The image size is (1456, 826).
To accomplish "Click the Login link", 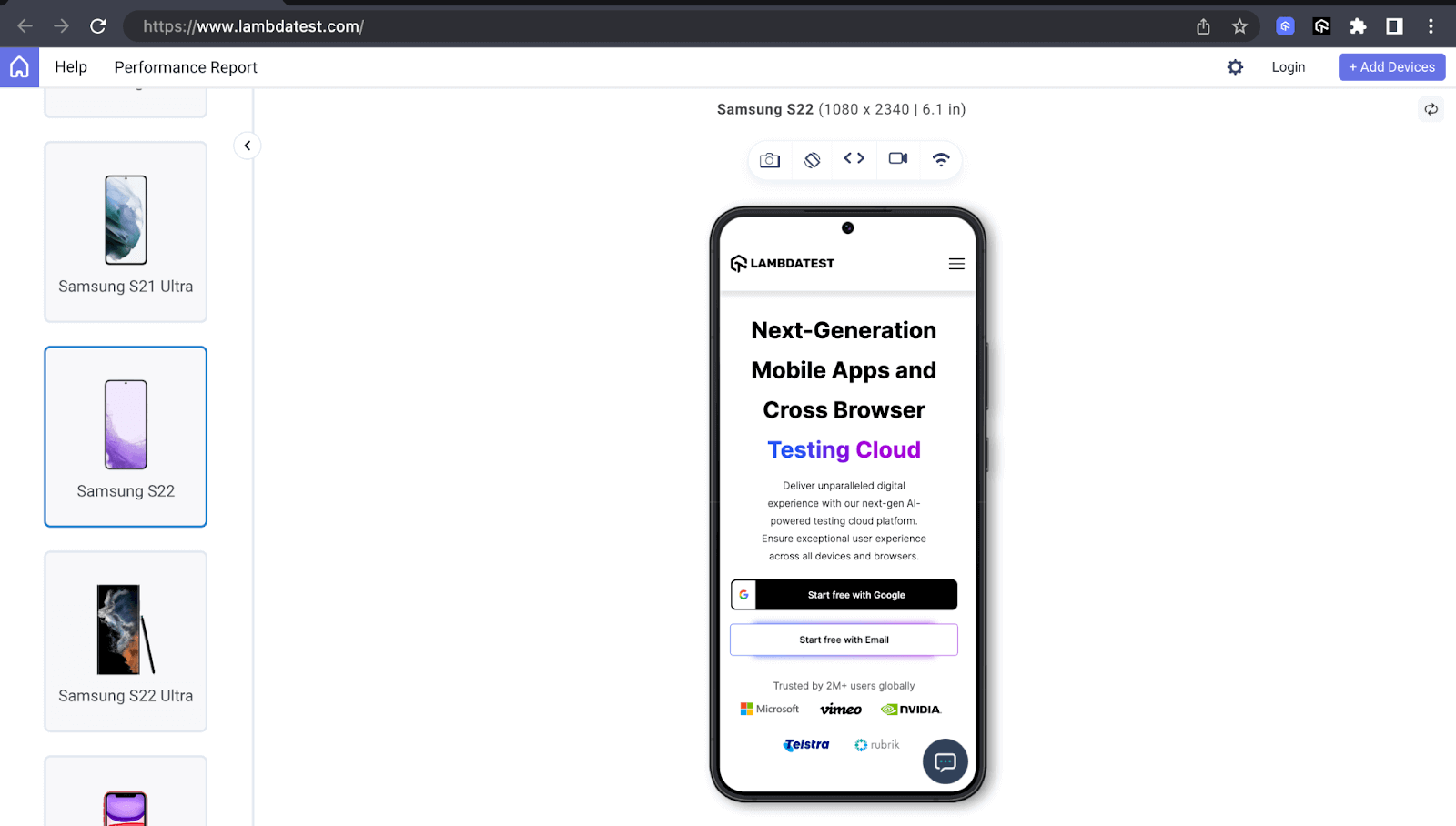I will click(x=1289, y=67).
